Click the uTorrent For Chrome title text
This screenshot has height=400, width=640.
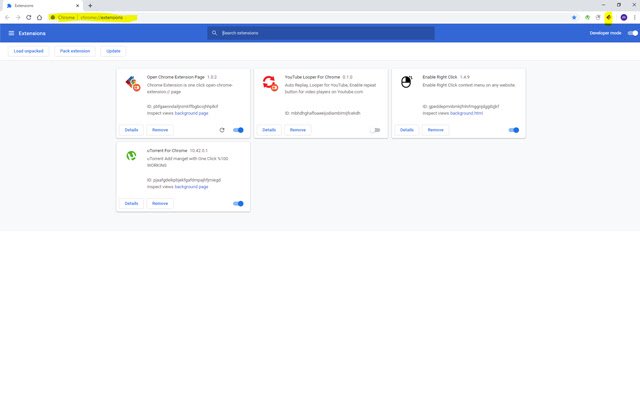tap(167, 150)
